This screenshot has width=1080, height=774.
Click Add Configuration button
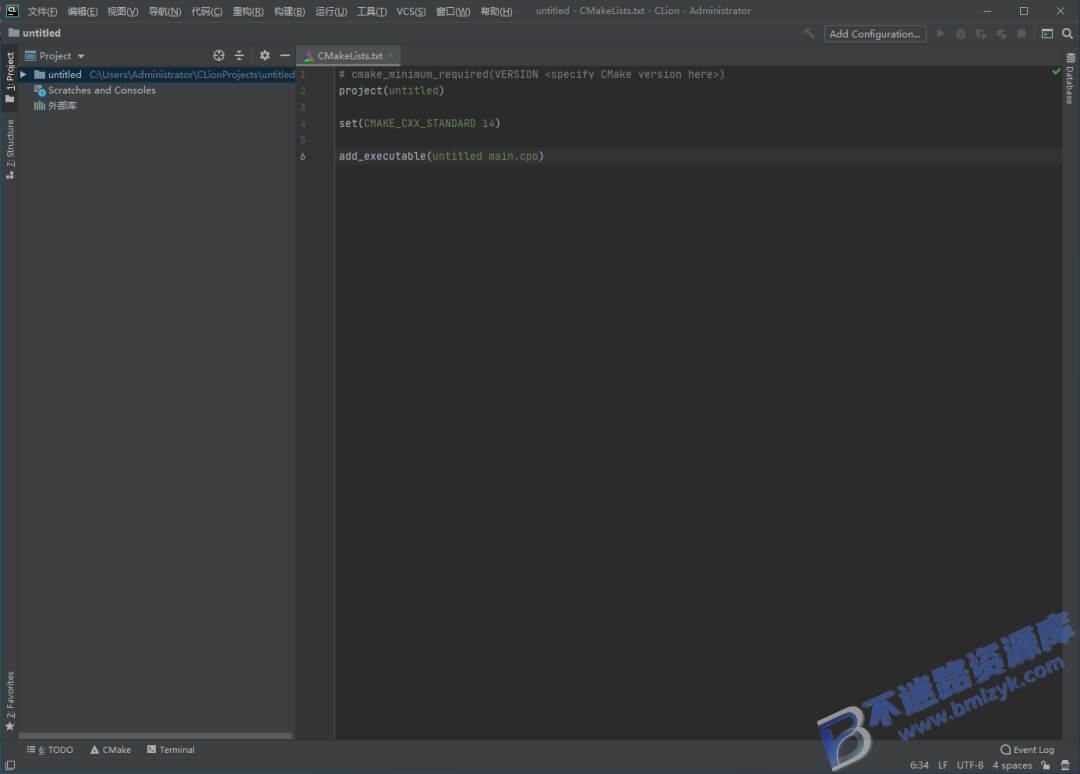(x=875, y=34)
